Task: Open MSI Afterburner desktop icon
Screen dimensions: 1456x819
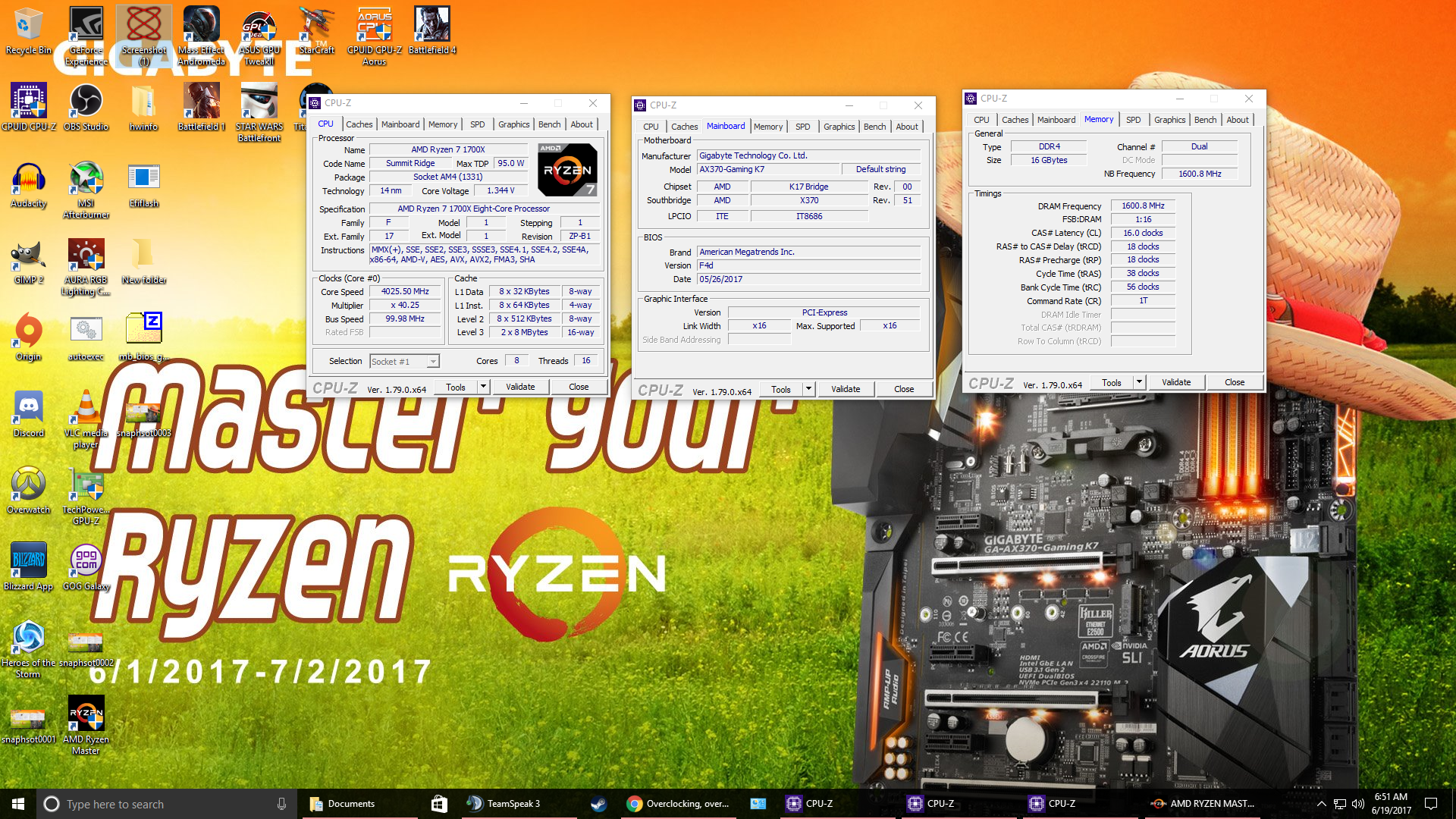Action: pyautogui.click(x=86, y=190)
